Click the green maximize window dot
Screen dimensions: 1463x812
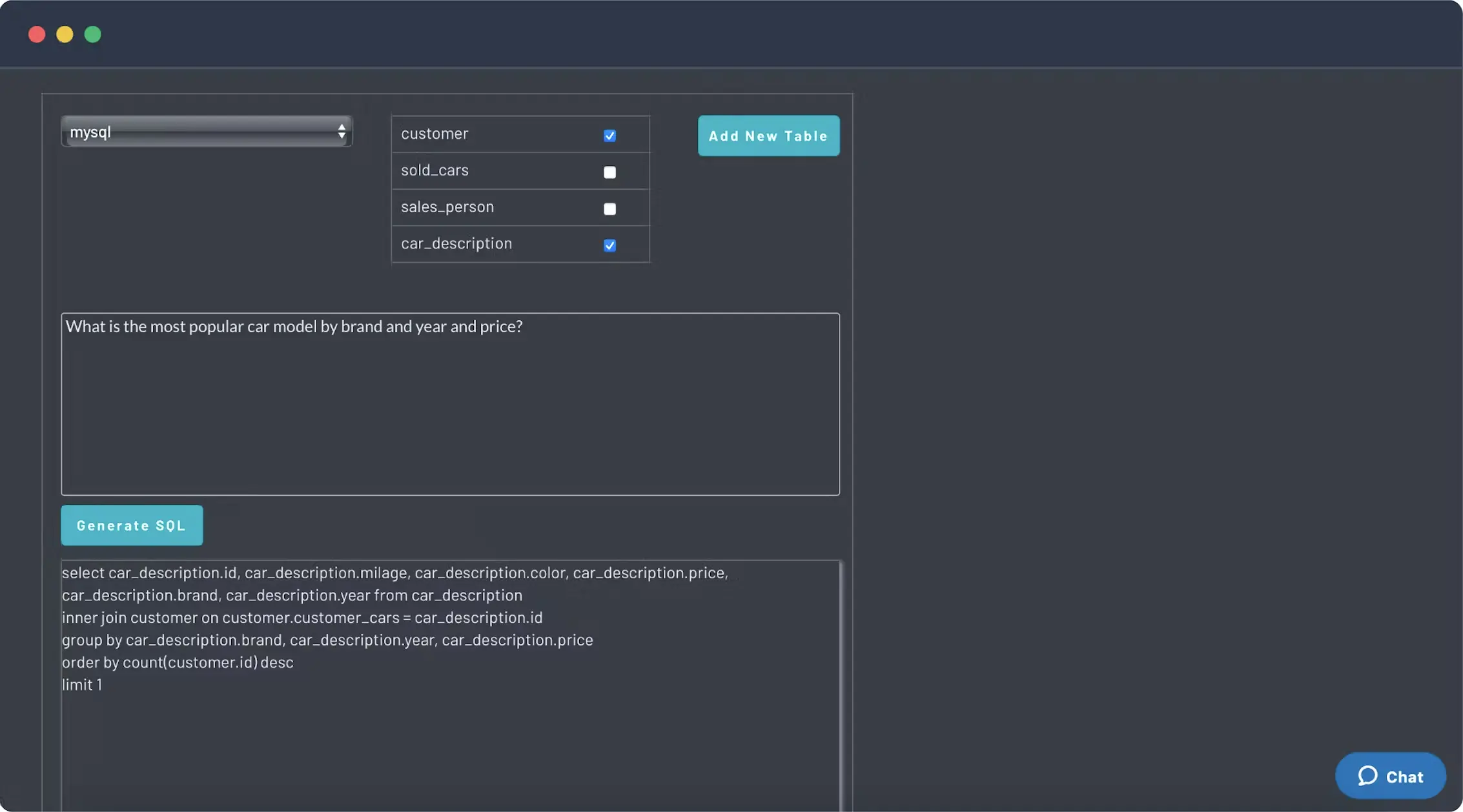[93, 34]
